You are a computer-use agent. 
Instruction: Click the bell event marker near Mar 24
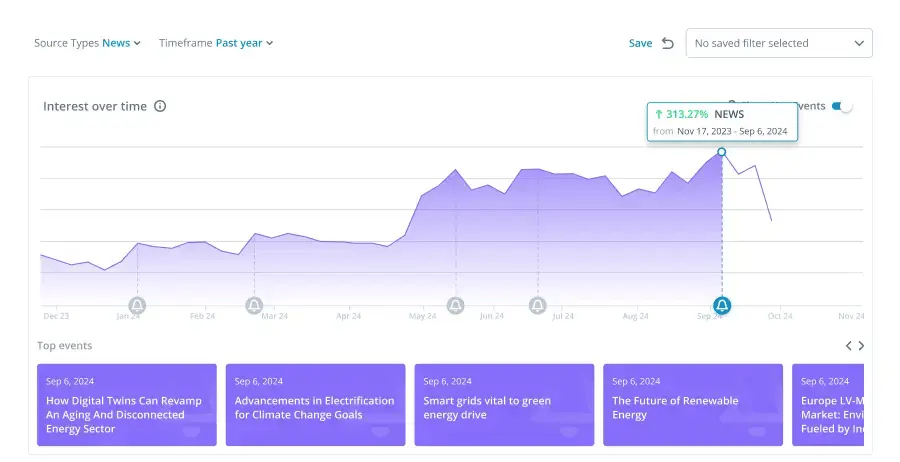(x=254, y=305)
